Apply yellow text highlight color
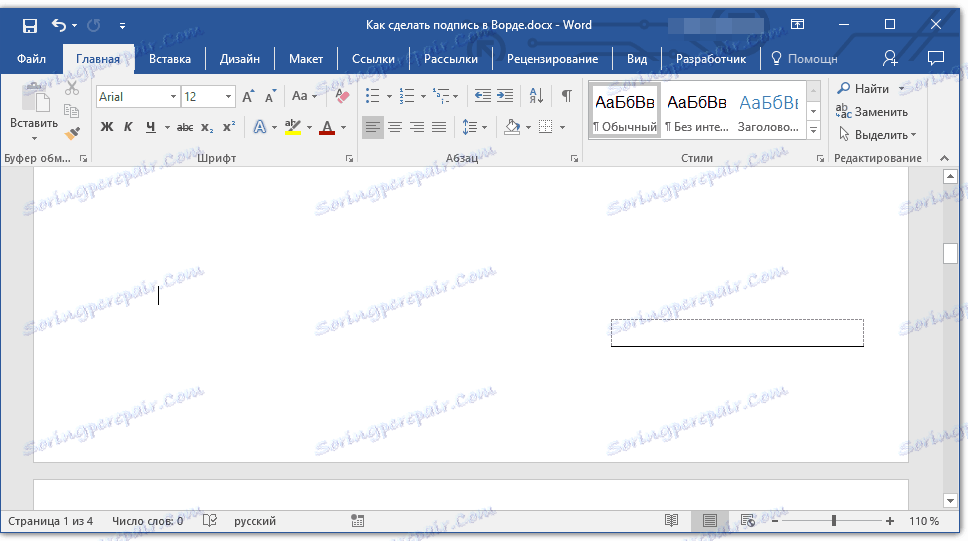 (x=293, y=127)
